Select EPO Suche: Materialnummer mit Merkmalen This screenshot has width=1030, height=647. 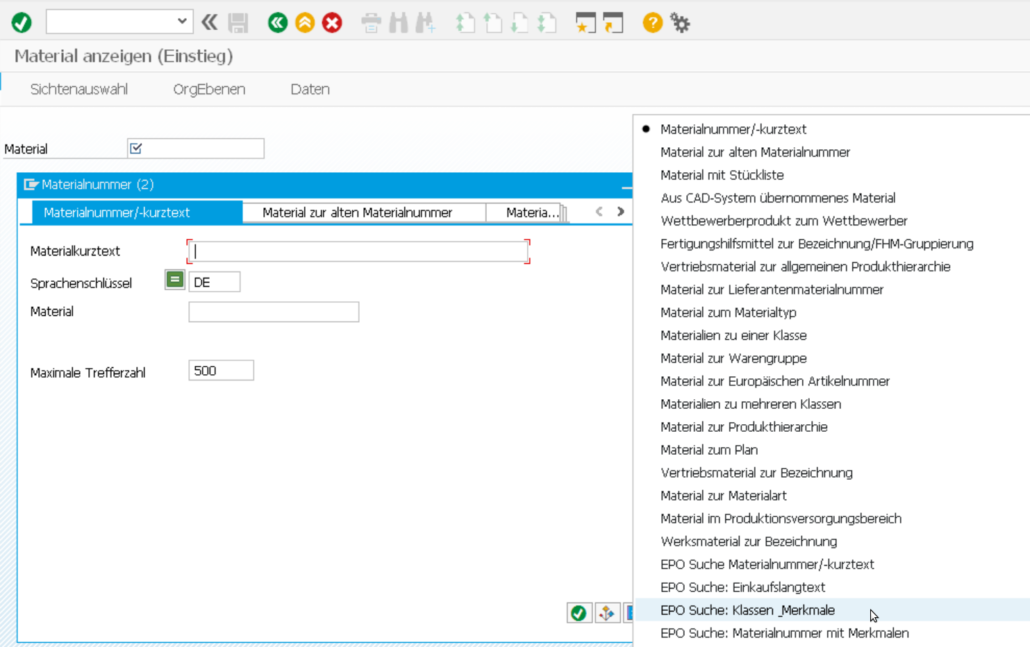click(784, 633)
